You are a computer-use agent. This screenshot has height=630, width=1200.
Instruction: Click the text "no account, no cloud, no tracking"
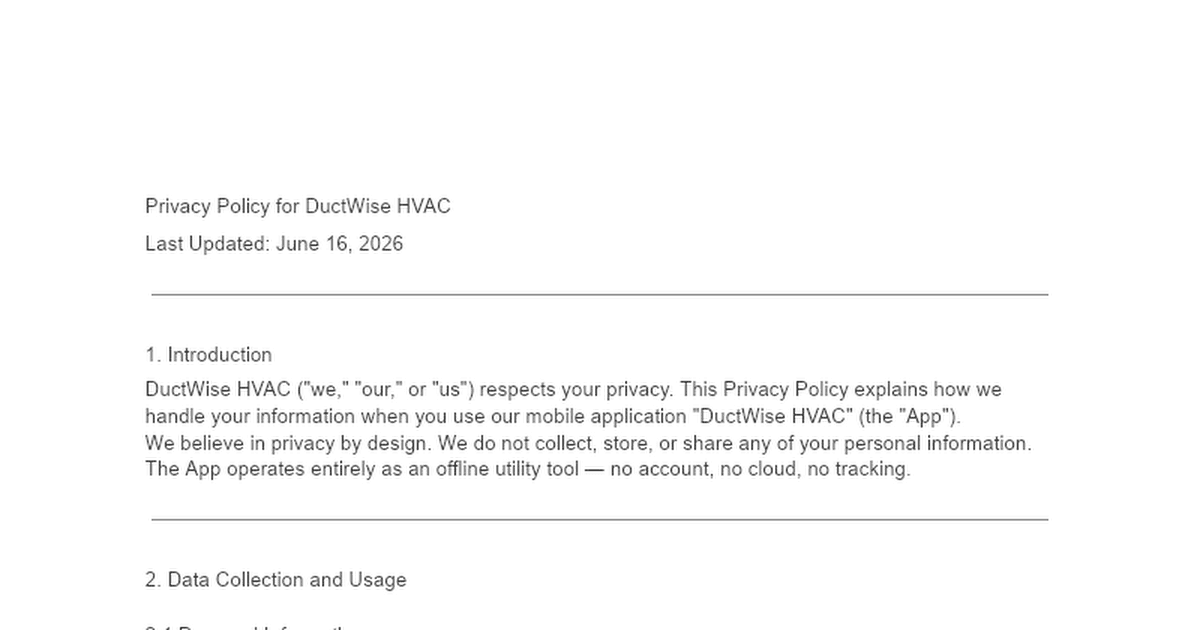pyautogui.click(x=760, y=470)
